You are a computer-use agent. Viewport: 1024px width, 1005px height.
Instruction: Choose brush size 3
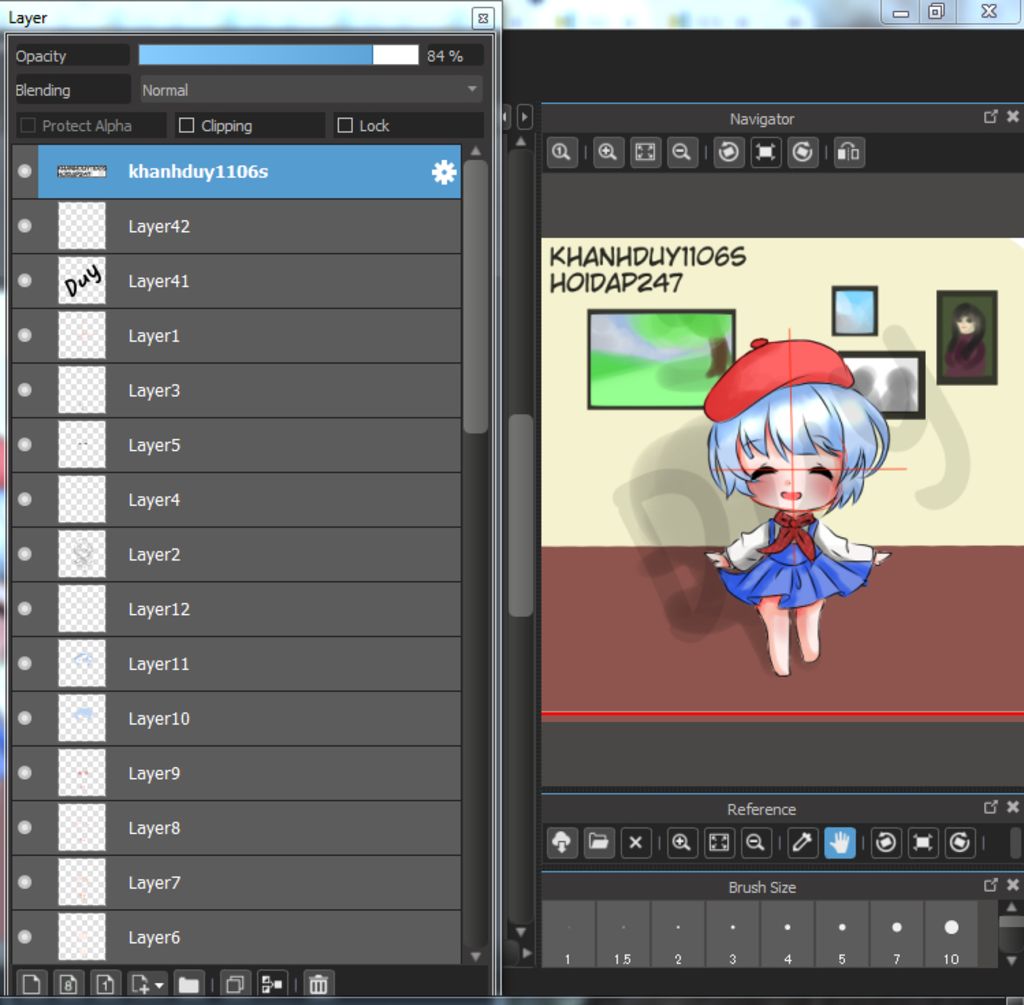pos(733,934)
